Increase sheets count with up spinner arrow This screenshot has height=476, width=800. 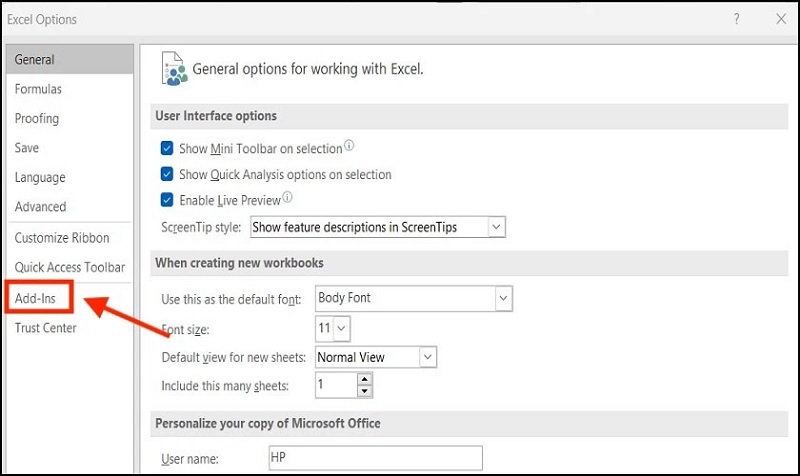click(x=365, y=379)
